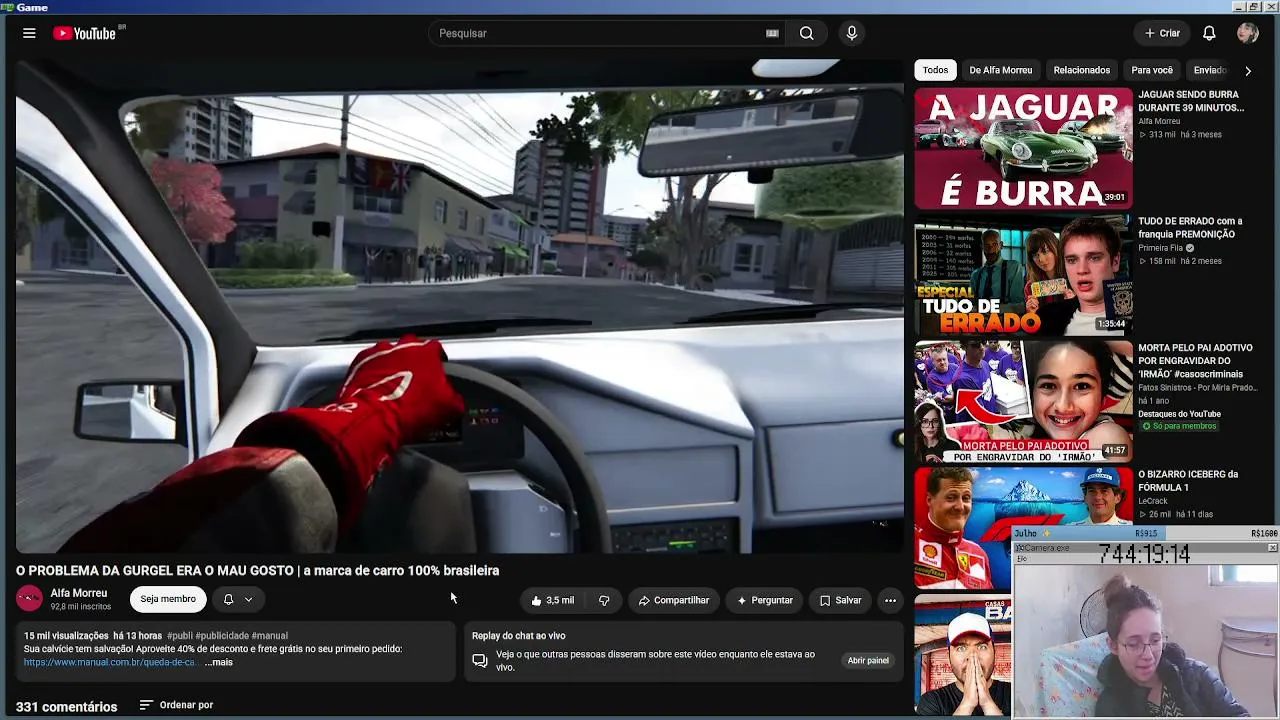The width and height of the screenshot is (1280, 720).
Task: Open the Tudo de Errado Premonição thumbnail
Action: [1023, 275]
